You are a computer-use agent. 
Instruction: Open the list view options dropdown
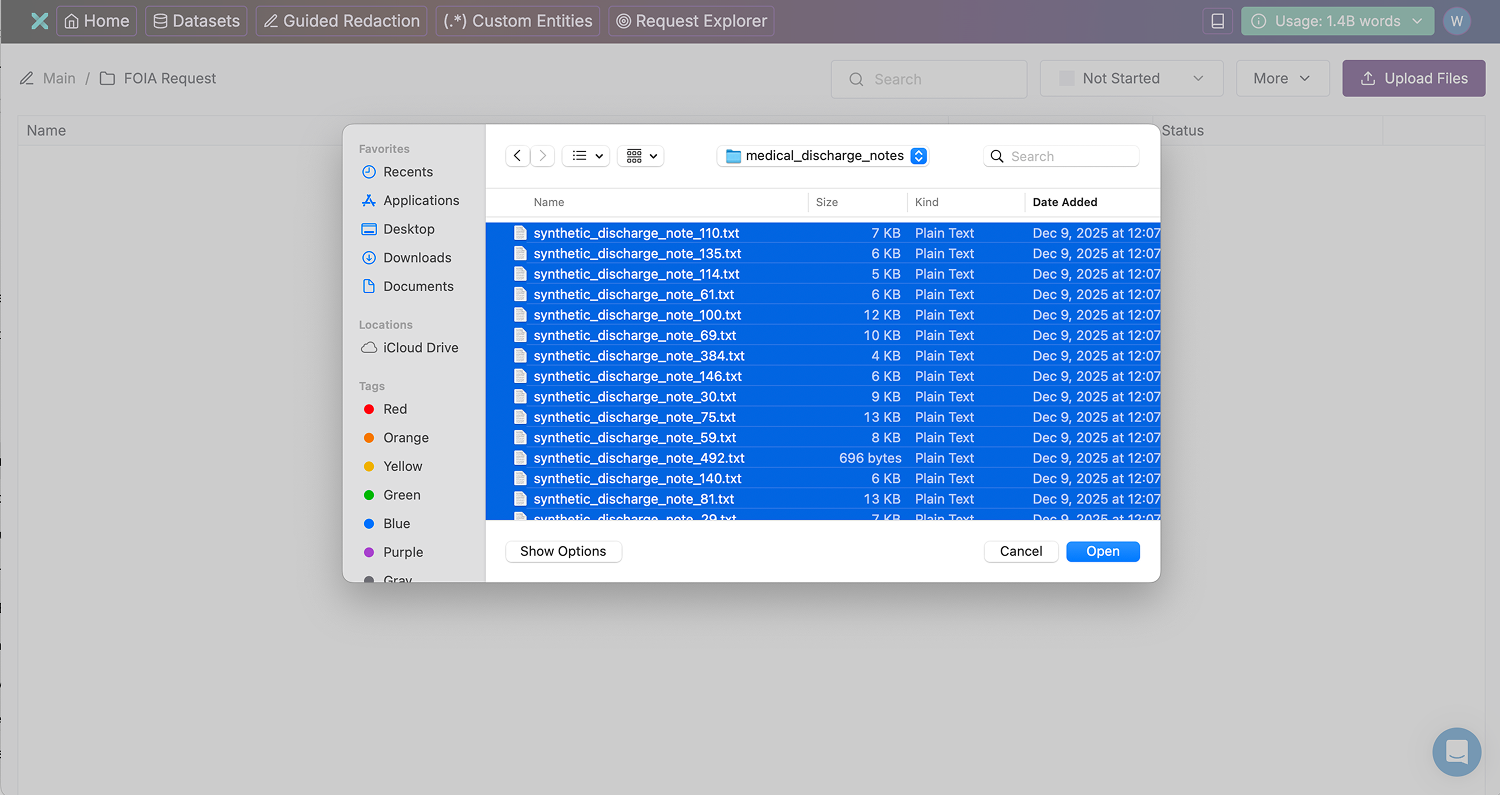tap(586, 156)
